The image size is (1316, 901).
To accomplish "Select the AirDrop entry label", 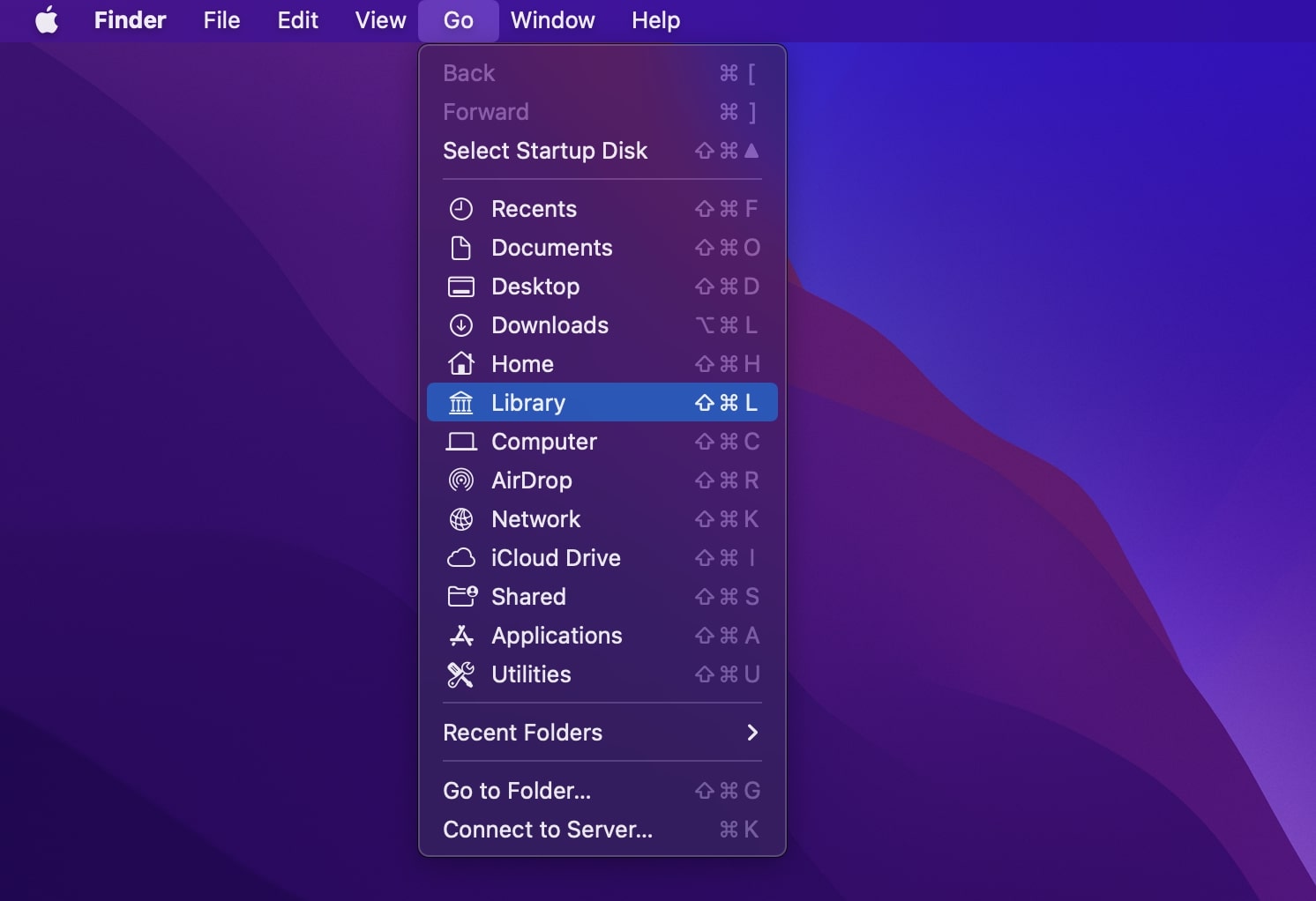I will pos(532,480).
